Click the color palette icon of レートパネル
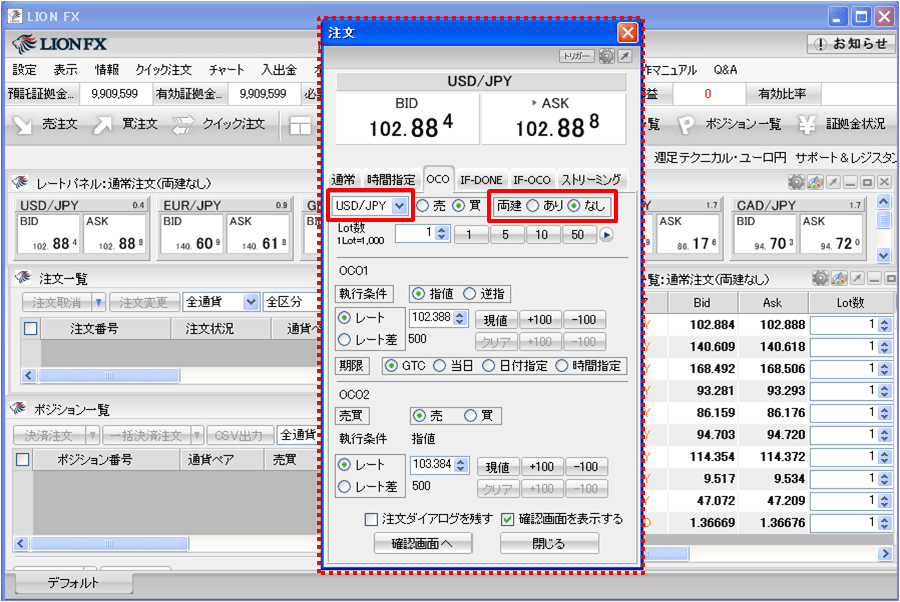This screenshot has height=602, width=900. point(815,182)
